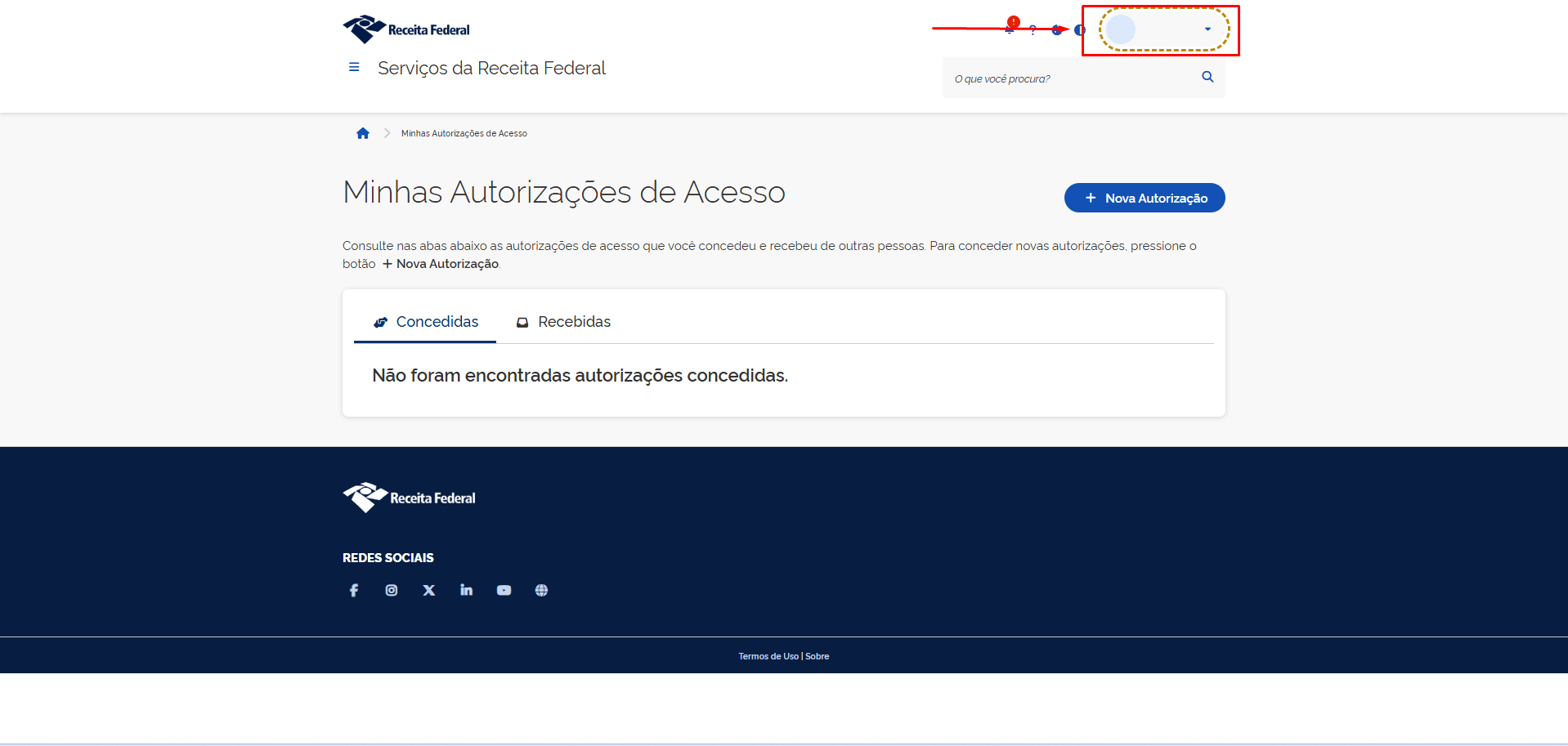This screenshot has width=1568, height=746.
Task: Toggle the high contrast mode icon
Action: click(x=1079, y=30)
